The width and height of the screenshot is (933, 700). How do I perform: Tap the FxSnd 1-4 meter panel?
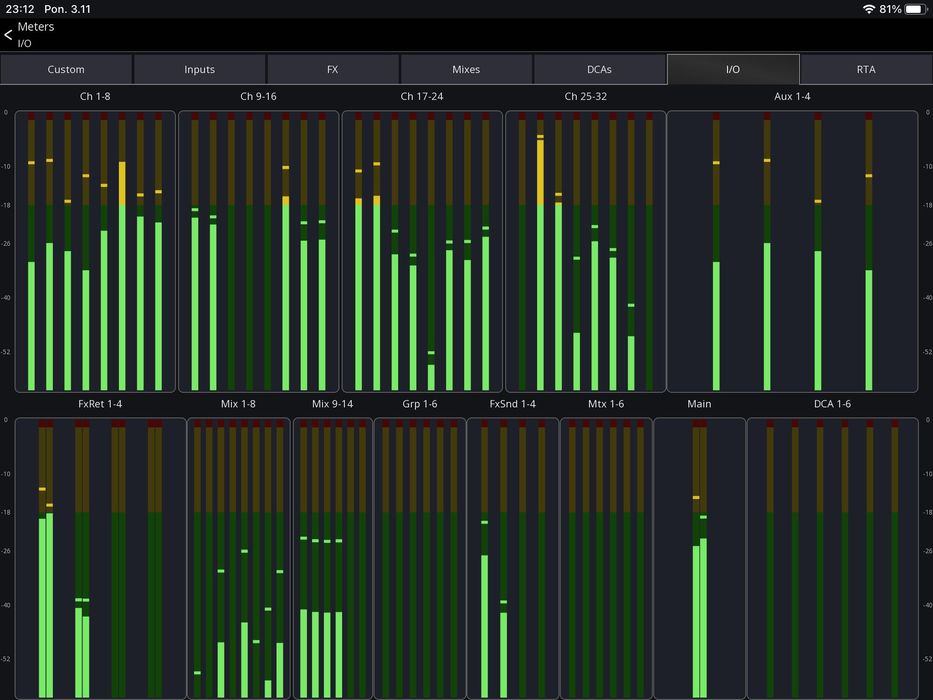tap(512, 558)
